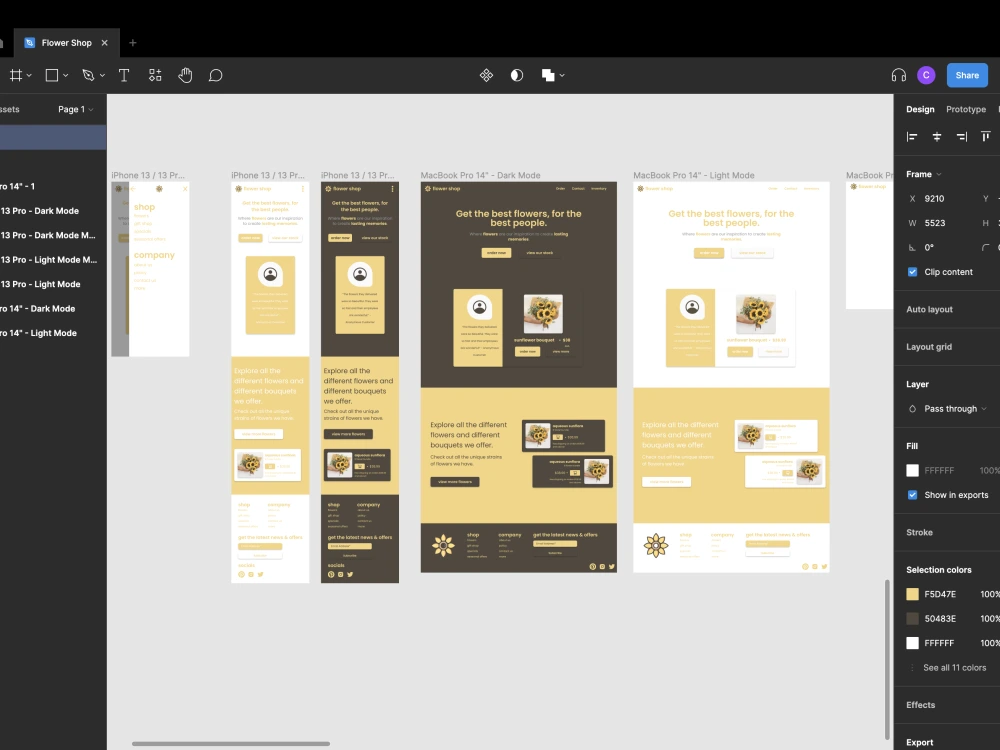Select the Pen tool

pos(88,75)
